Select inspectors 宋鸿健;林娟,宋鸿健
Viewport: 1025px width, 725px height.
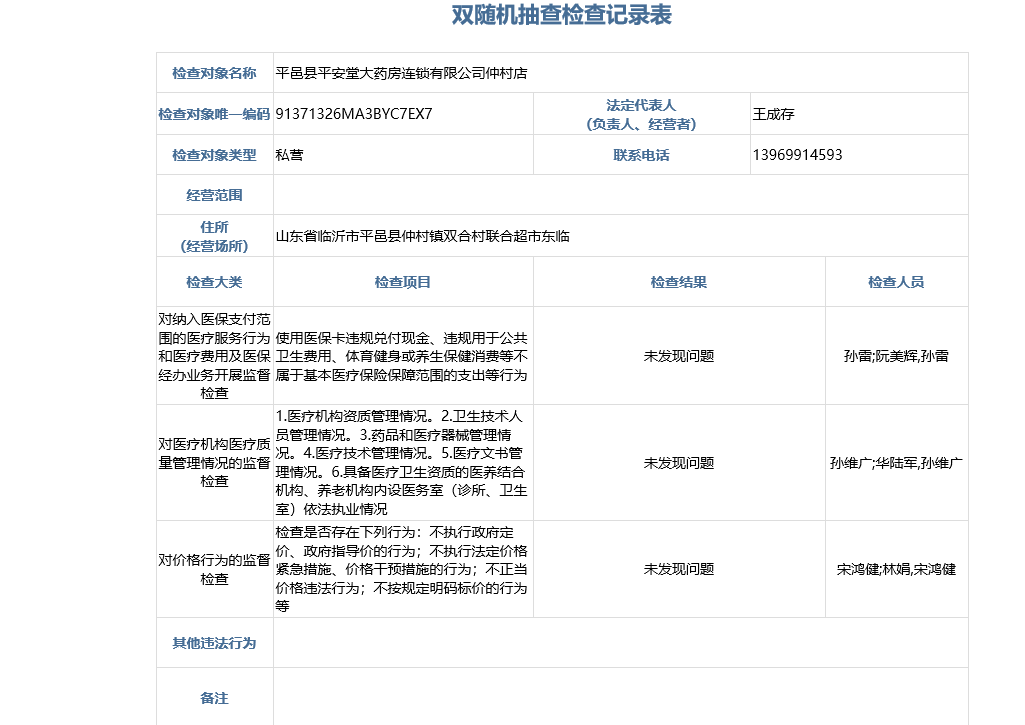coord(896,569)
